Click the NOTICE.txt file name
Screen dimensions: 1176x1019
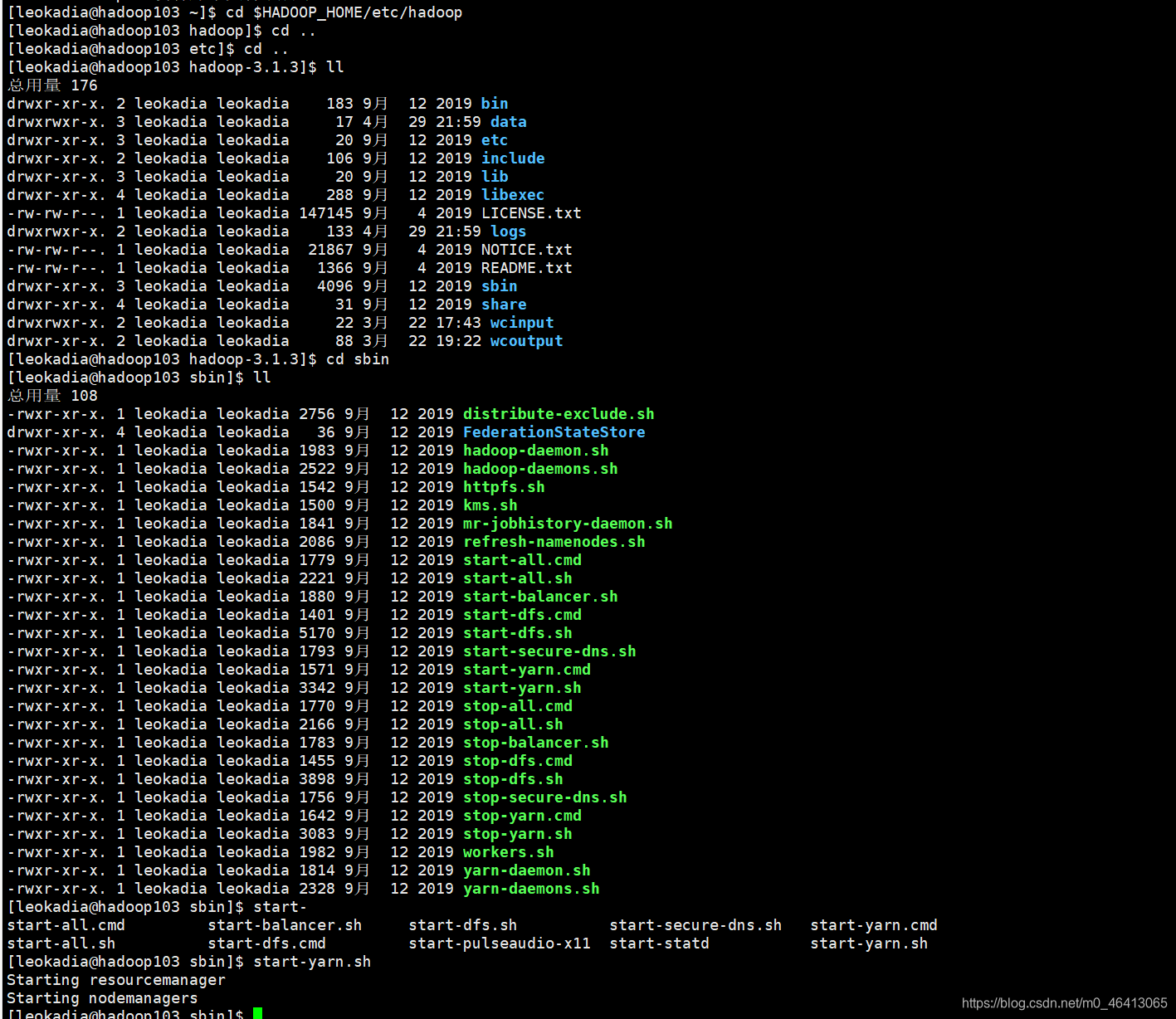tap(527, 250)
